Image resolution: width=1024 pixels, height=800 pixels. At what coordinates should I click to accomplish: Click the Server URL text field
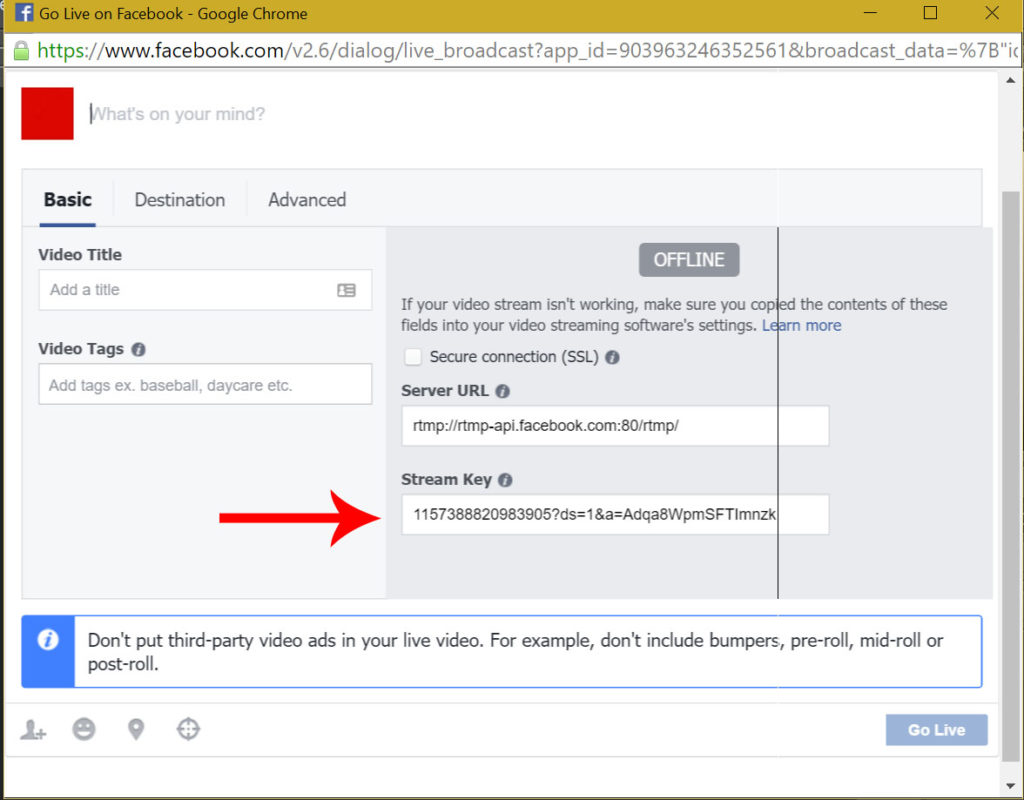click(615, 426)
